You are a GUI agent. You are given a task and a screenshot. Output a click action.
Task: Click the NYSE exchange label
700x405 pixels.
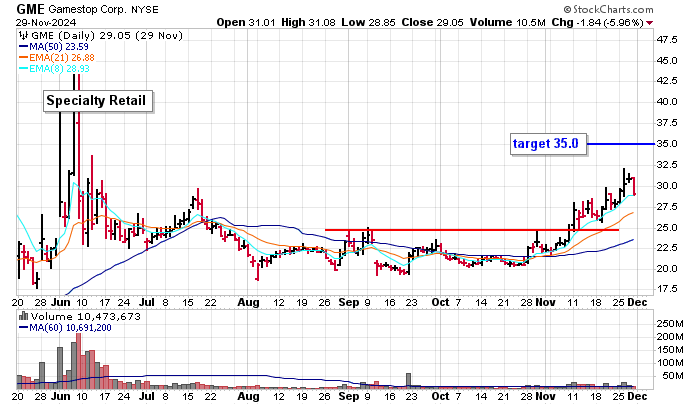pos(145,9)
